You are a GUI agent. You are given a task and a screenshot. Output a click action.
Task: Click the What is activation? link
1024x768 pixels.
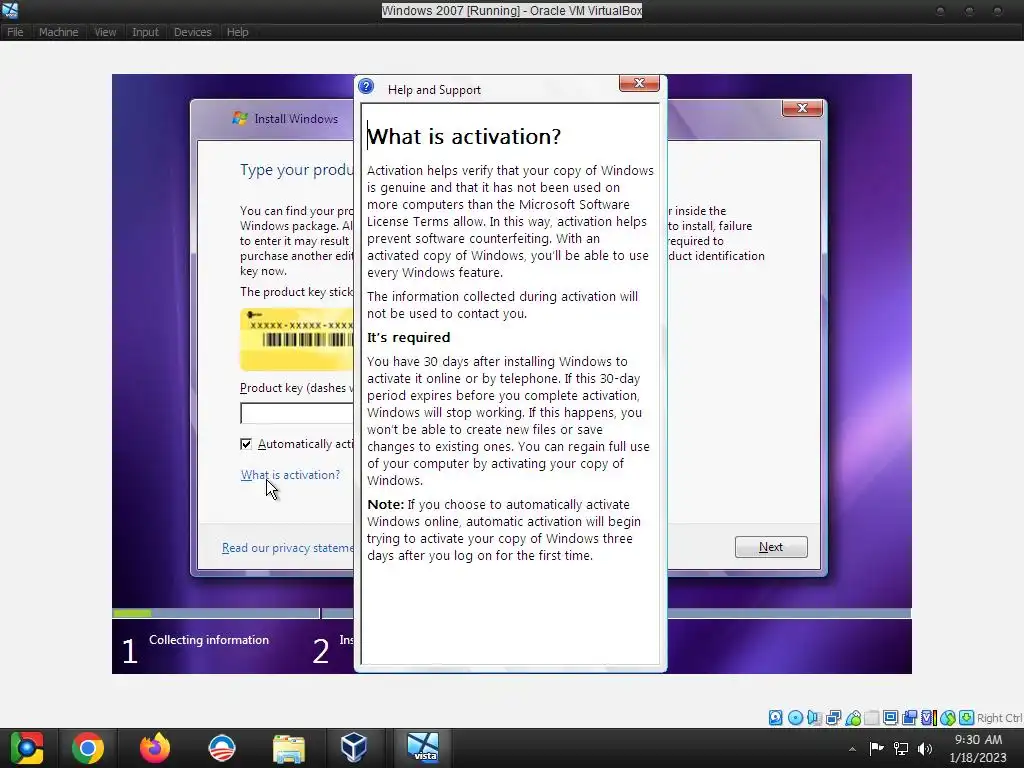click(290, 475)
